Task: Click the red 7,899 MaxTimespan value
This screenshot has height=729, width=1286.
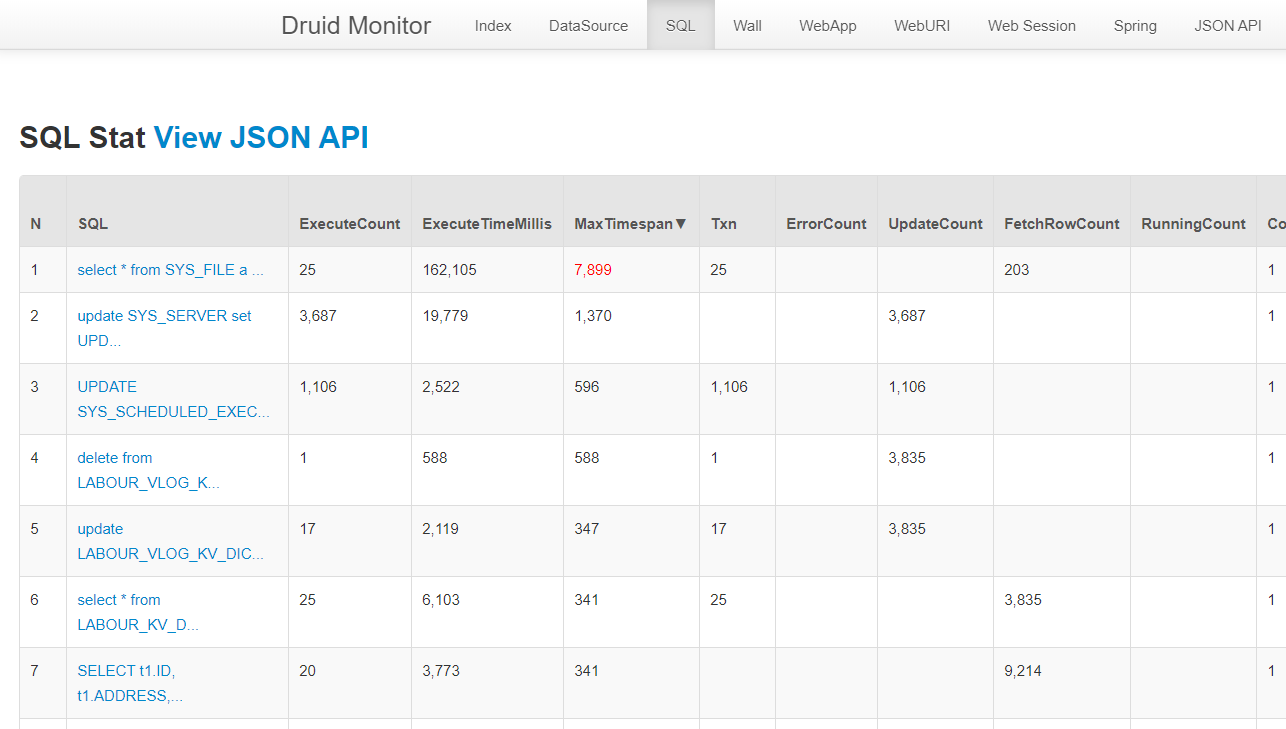Action: click(x=593, y=270)
